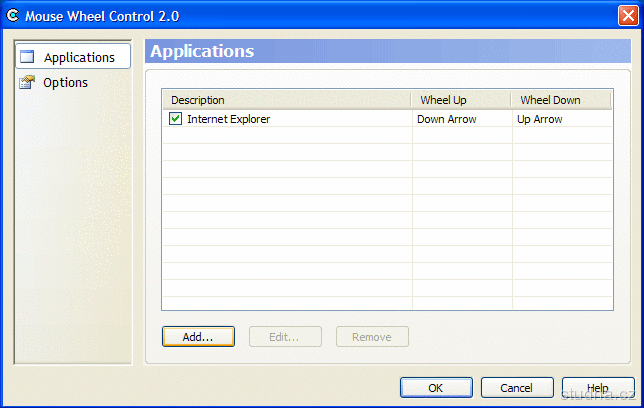Click the Mouse Wheel Control title bar icon

(x=12, y=15)
